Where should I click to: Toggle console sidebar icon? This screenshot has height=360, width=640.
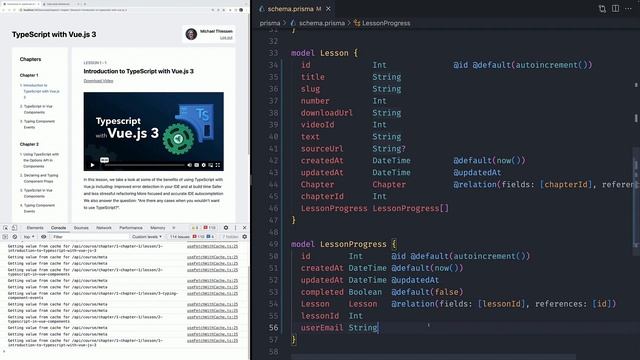point(5,237)
